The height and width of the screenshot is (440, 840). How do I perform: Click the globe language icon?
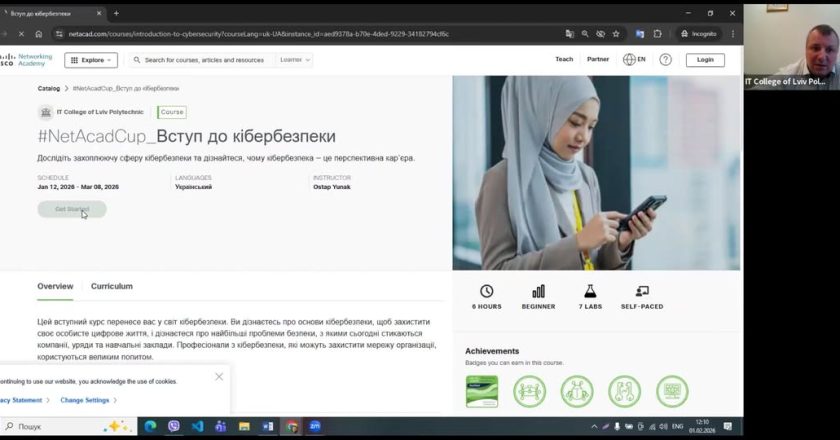[x=629, y=60]
